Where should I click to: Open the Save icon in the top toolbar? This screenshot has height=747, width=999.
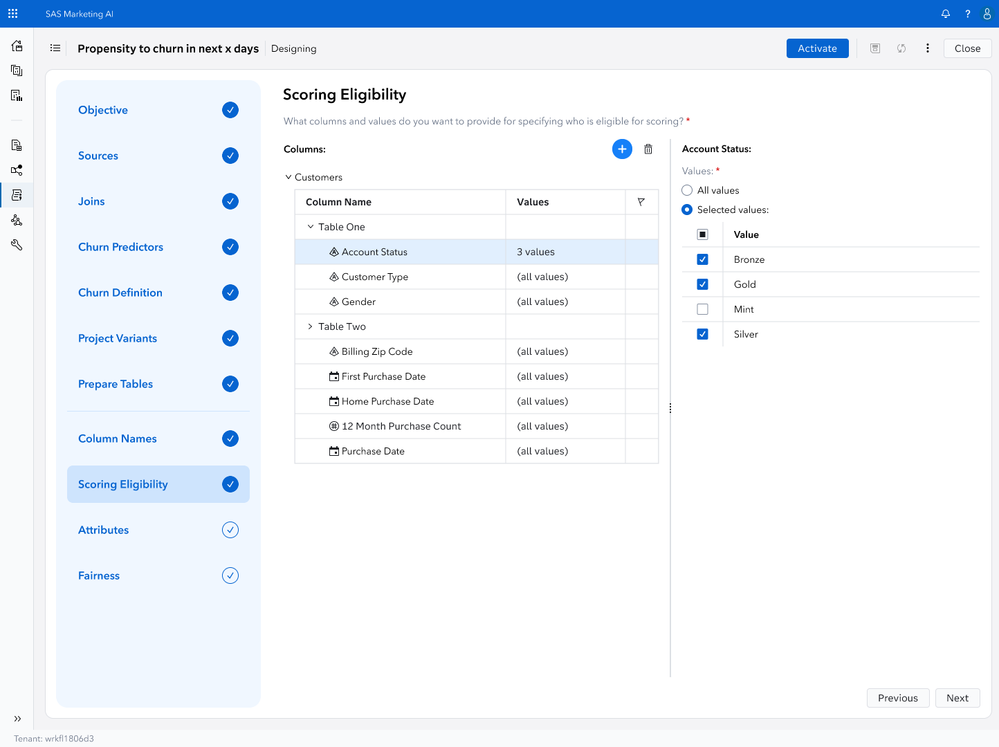coord(874,48)
